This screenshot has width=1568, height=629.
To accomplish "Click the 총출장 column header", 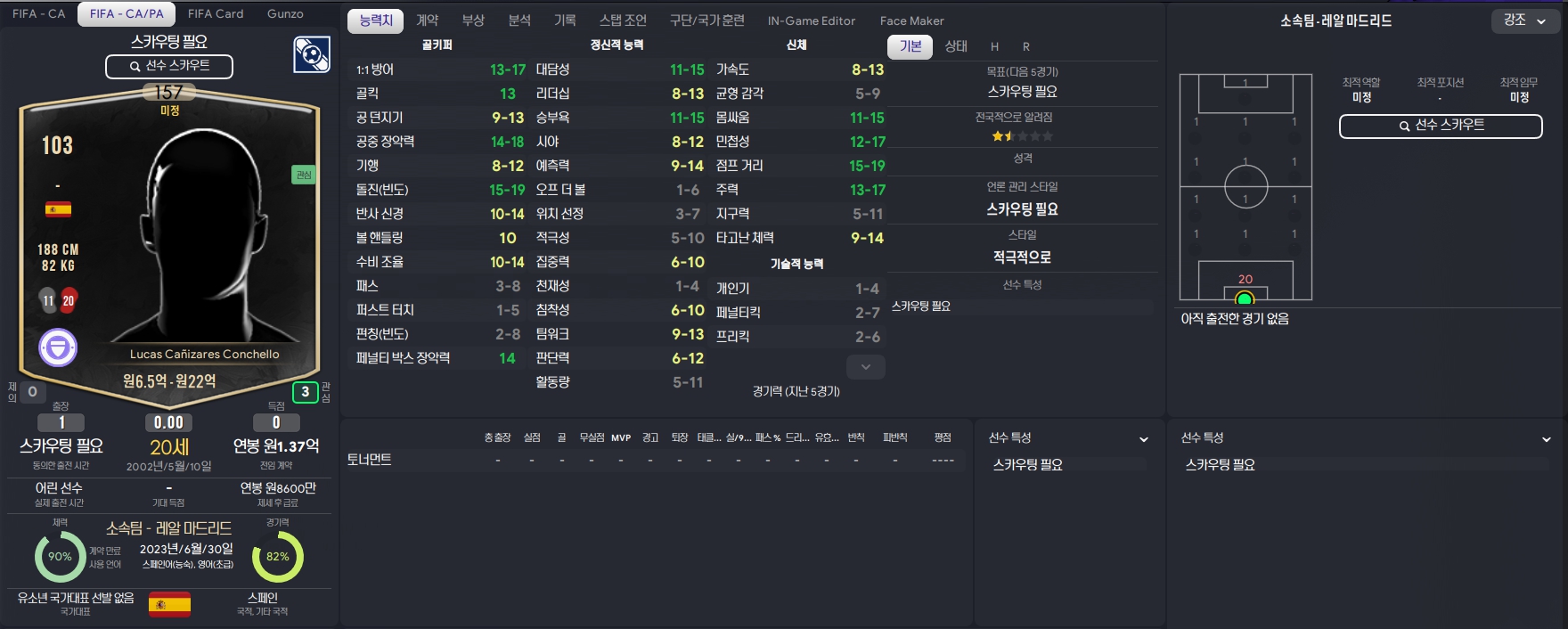I will (497, 437).
